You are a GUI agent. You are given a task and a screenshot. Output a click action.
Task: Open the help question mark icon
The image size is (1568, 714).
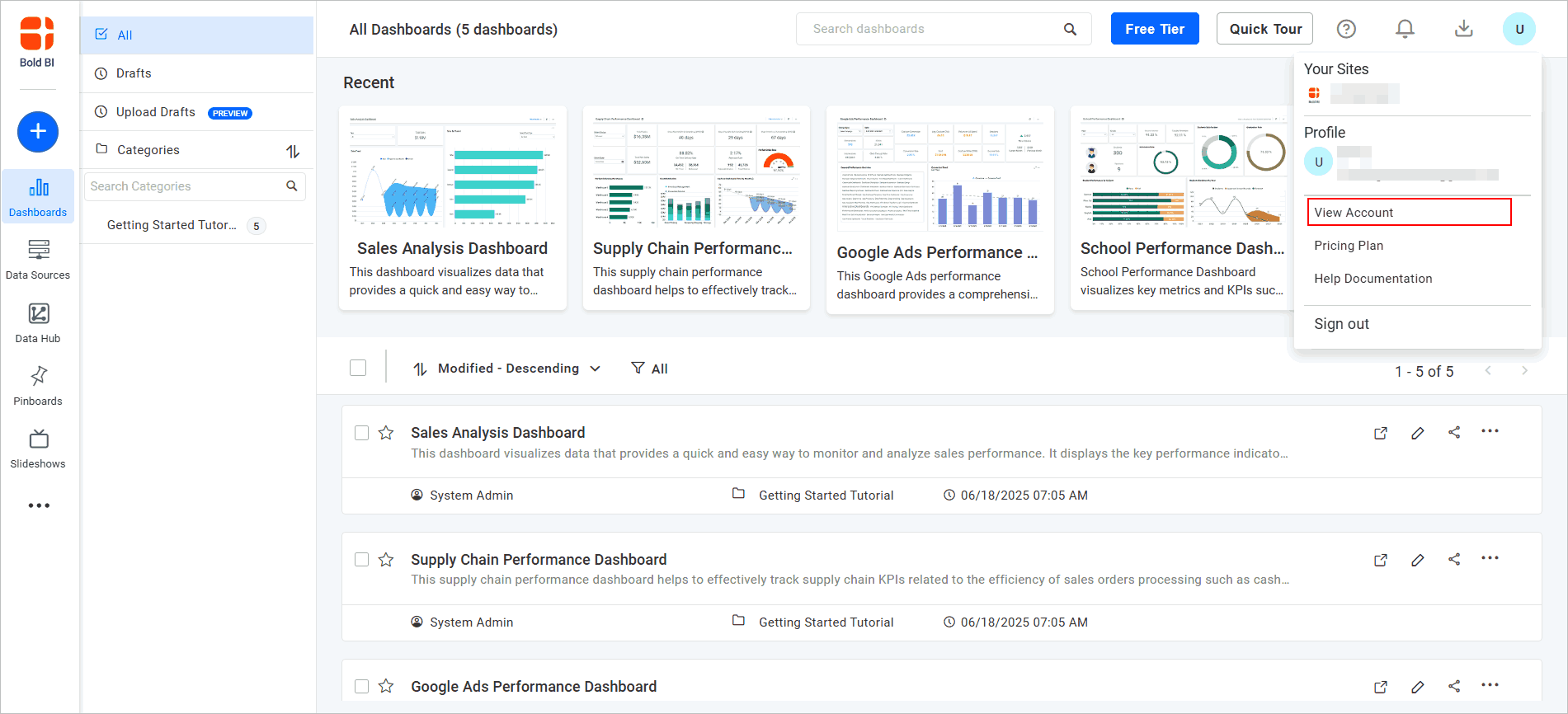tap(1346, 29)
